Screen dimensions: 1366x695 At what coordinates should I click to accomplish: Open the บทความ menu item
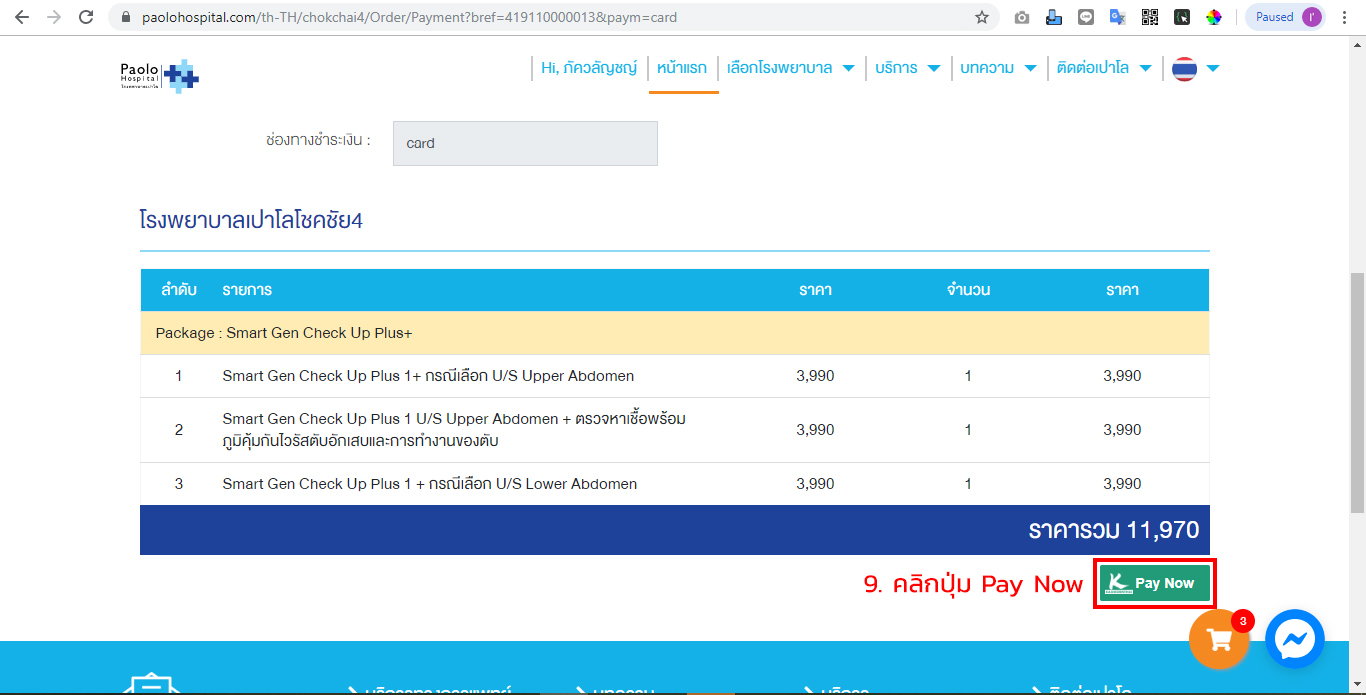coord(987,68)
